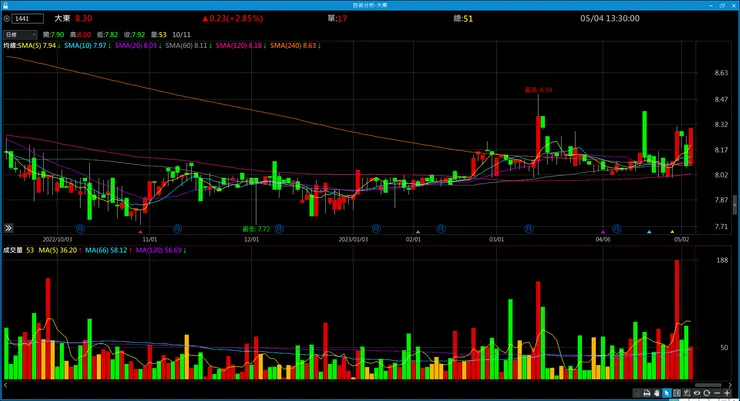Zoom out with the minus icon
Screen dimensions: 740x401
[x=717, y=393]
